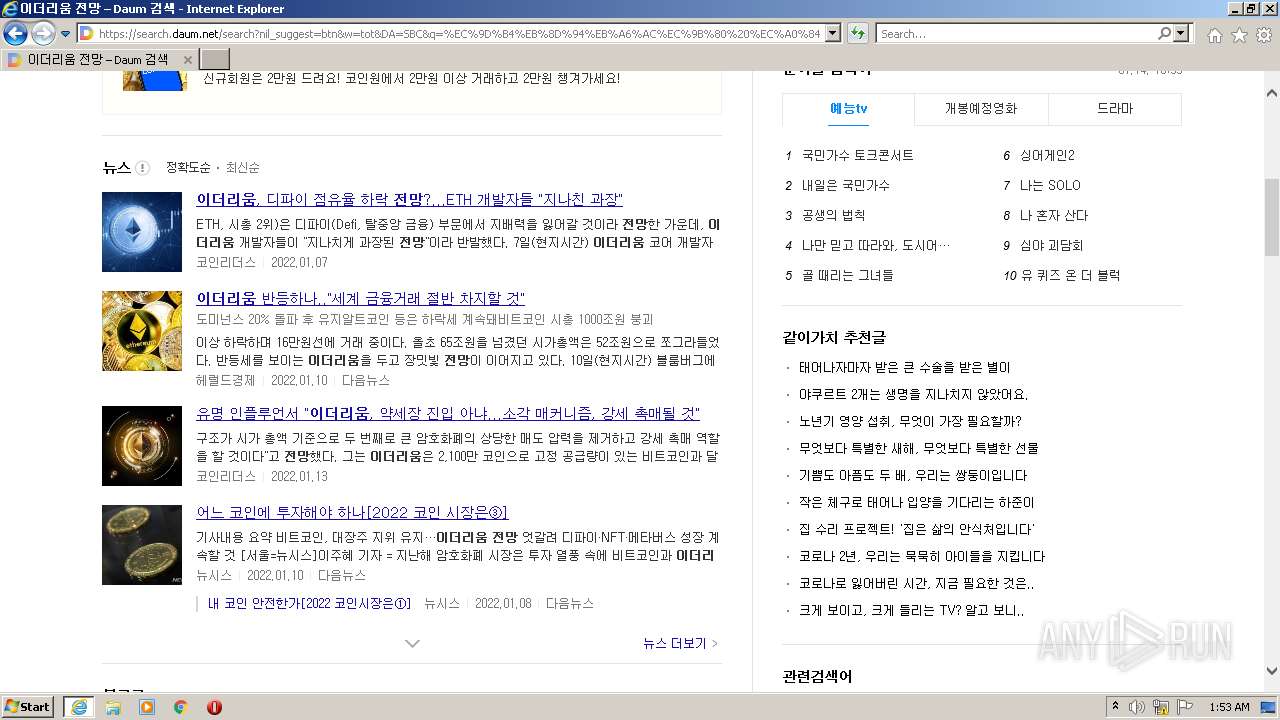Open recent pages dropdown beside Forward button

pos(65,34)
